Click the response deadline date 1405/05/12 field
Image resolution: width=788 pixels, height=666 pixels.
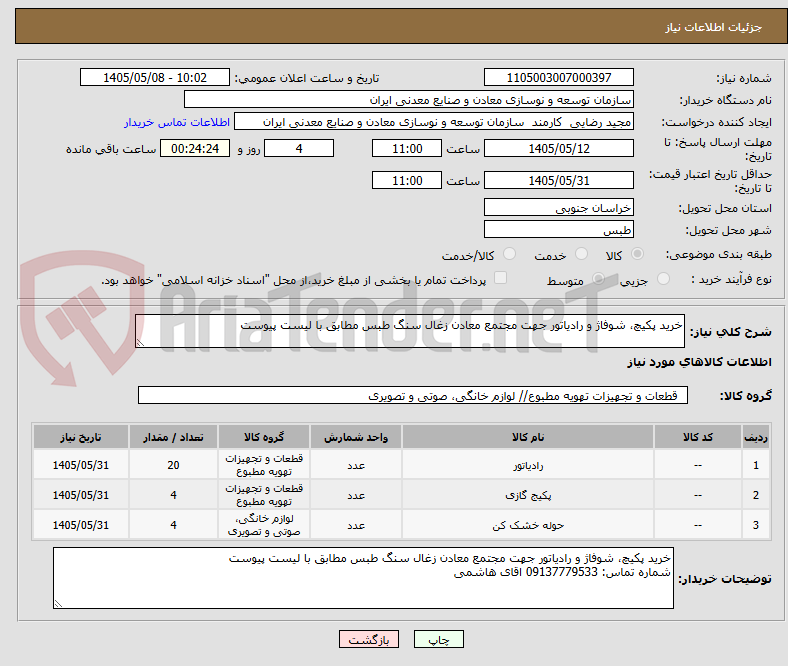[559, 148]
